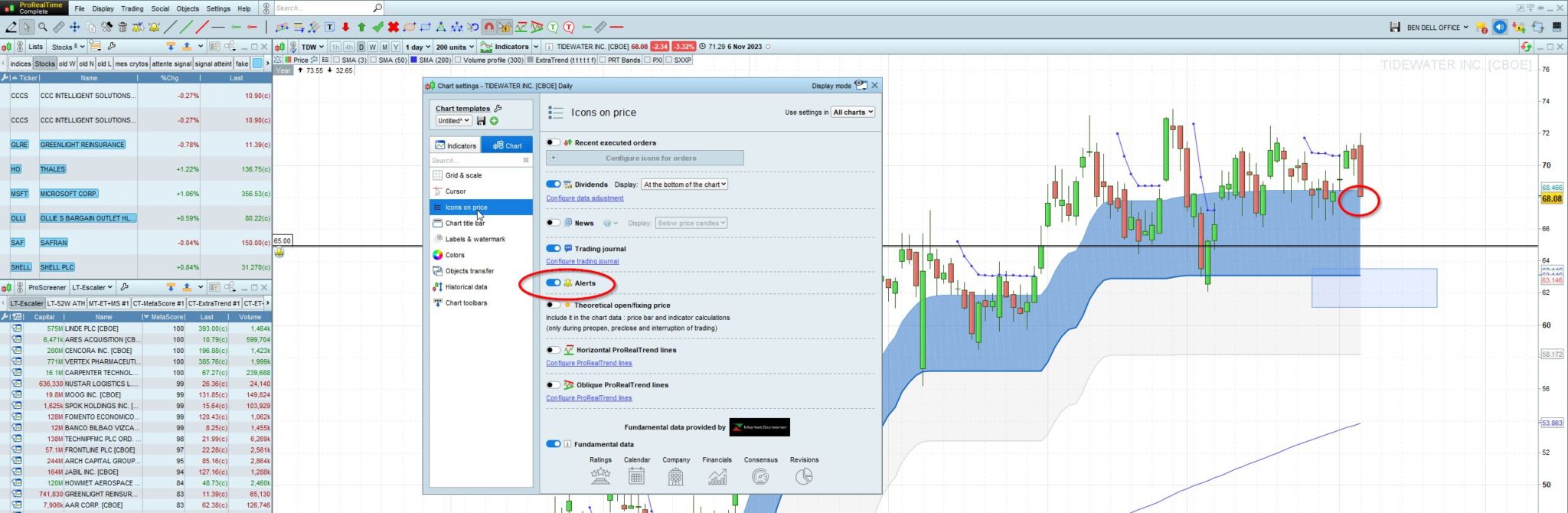The height and width of the screenshot is (513, 1568).
Task: Open Calendar fundamental data icon
Action: (636, 476)
